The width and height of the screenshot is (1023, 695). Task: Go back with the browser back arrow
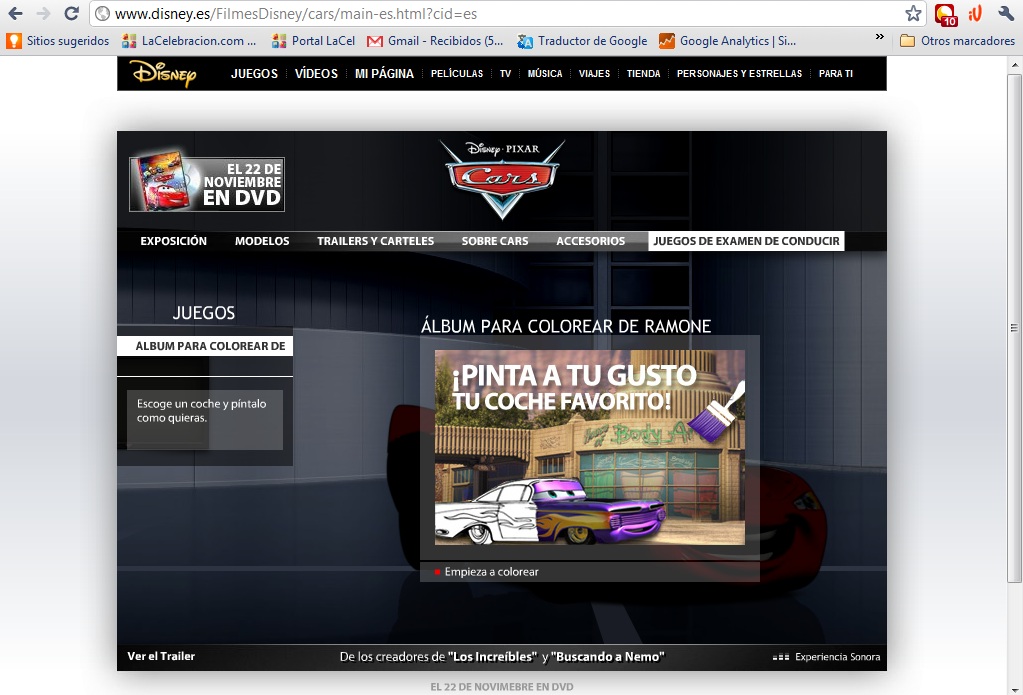coord(16,13)
